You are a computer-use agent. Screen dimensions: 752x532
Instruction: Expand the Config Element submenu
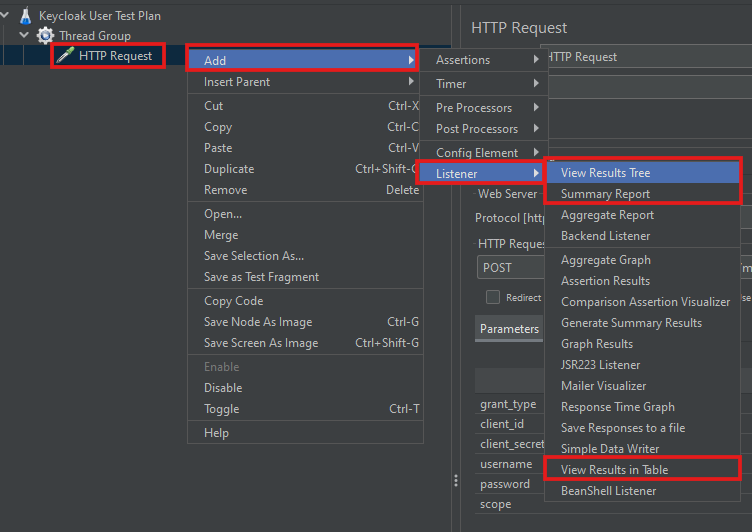pos(484,153)
